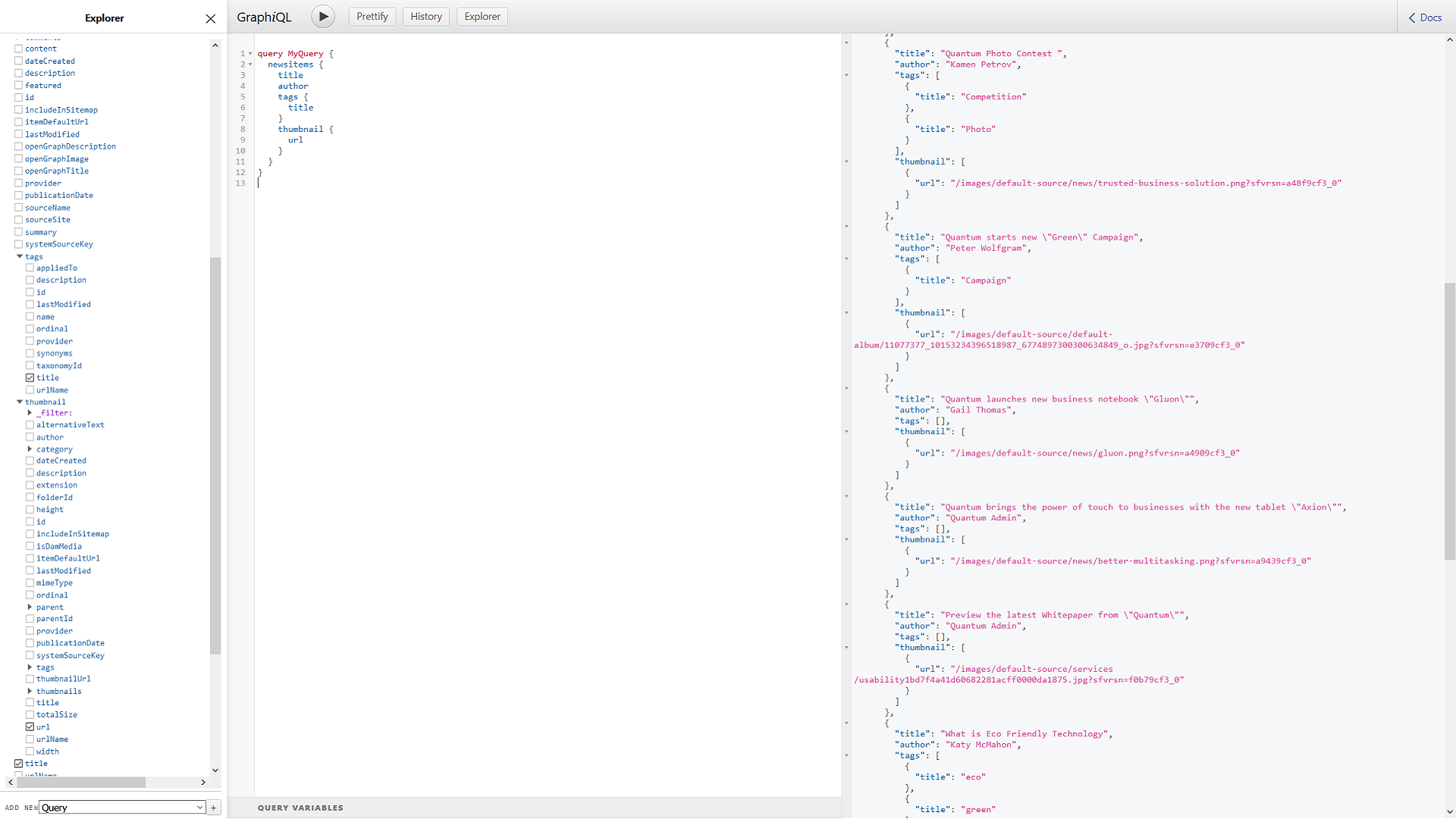The image size is (1456, 819).
Task: Collapse the tags tree node
Action: (20, 256)
